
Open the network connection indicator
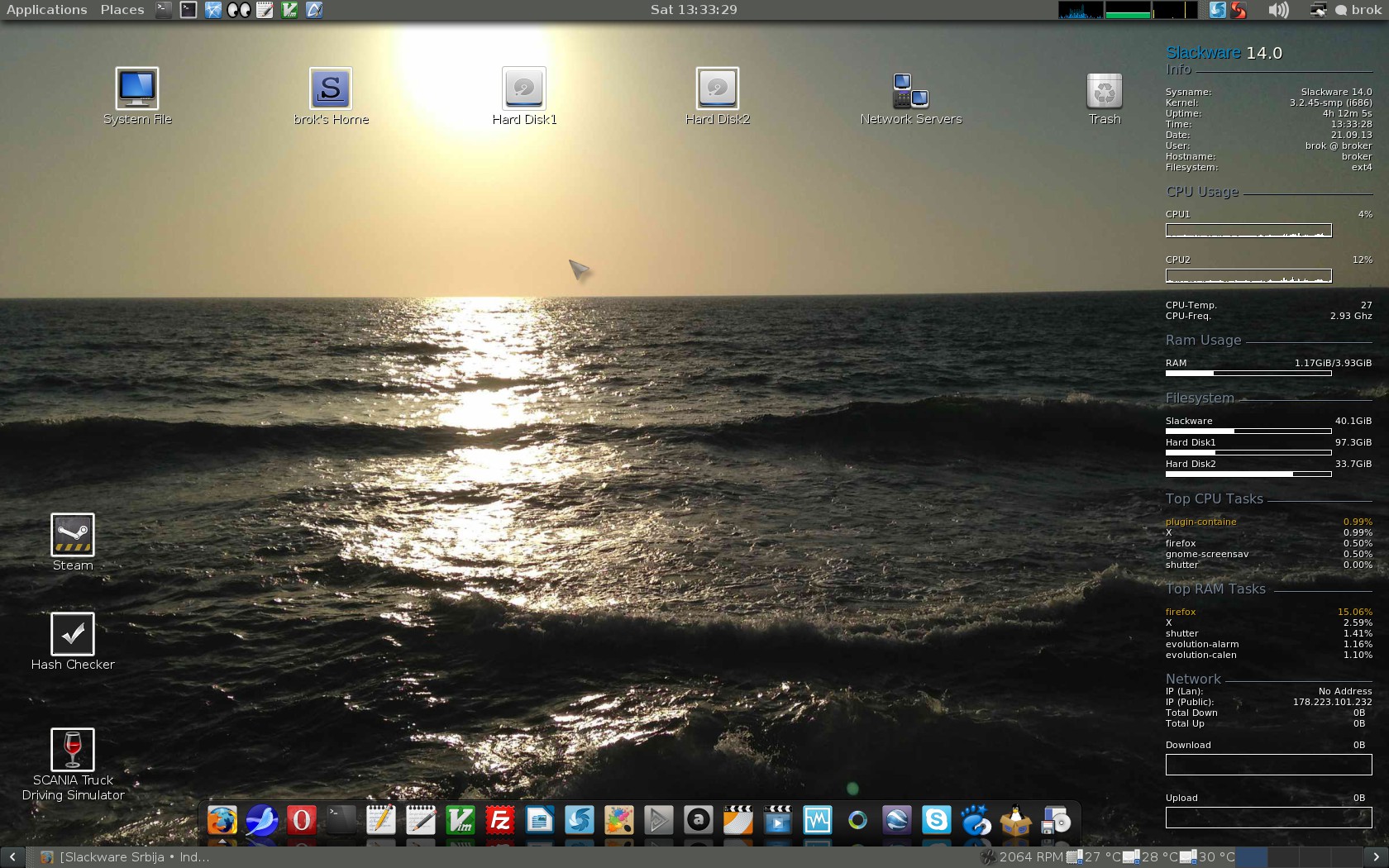click(x=1318, y=10)
